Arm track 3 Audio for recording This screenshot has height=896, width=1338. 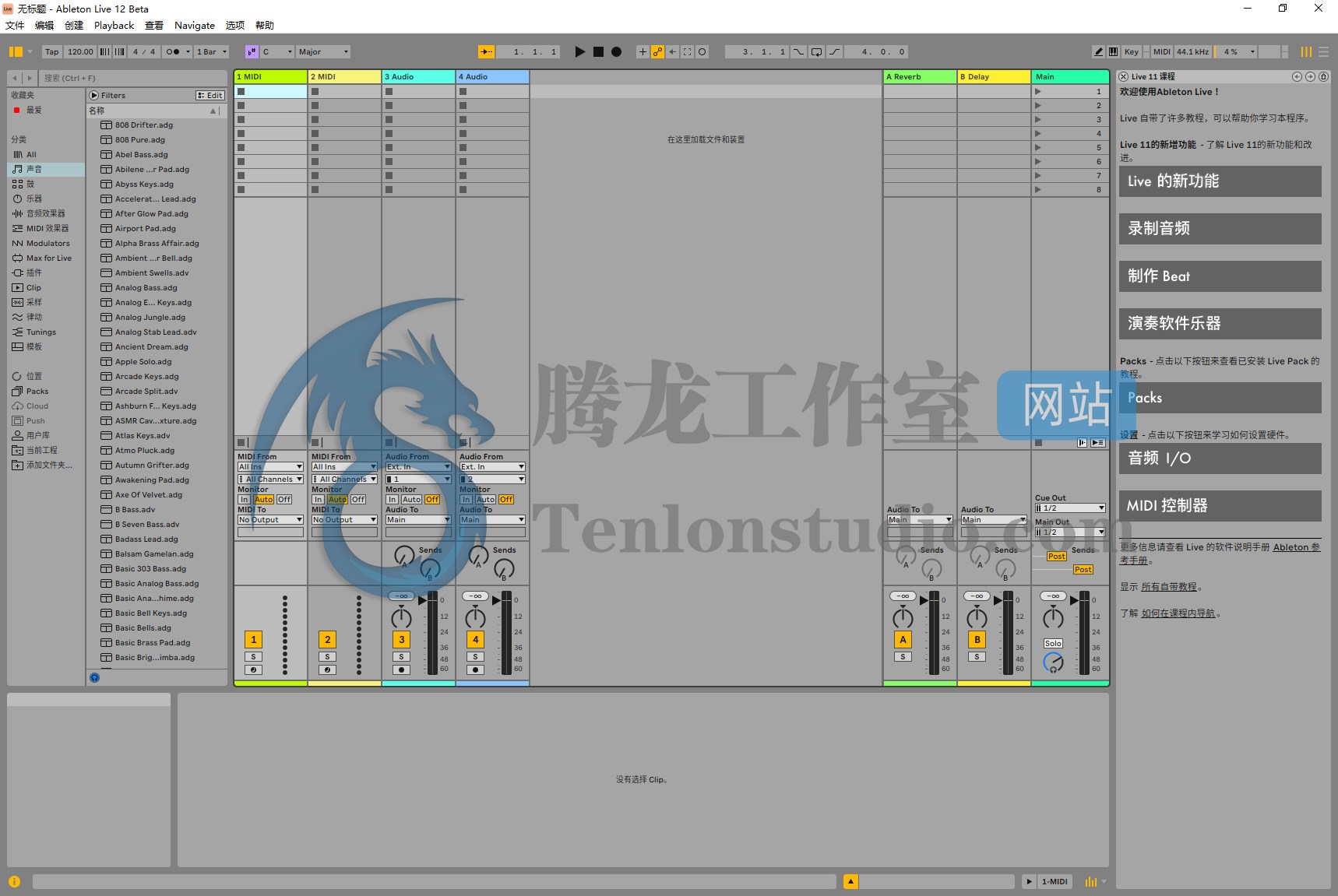[x=402, y=669]
